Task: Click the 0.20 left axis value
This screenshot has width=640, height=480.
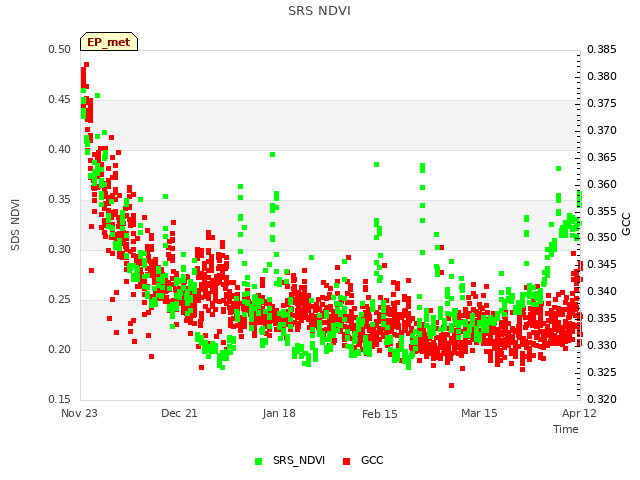Action: tap(60, 349)
